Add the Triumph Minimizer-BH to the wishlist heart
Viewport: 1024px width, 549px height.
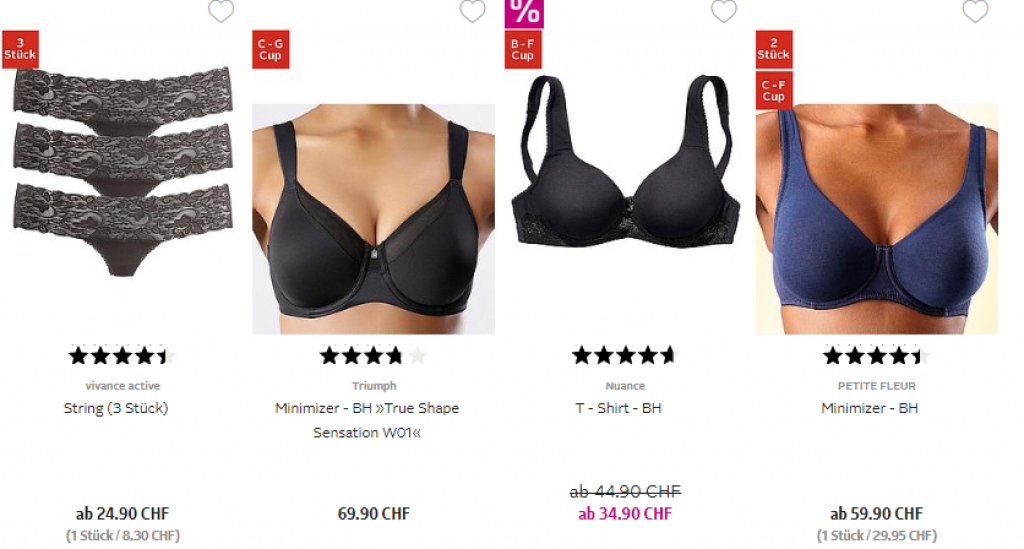pos(472,10)
